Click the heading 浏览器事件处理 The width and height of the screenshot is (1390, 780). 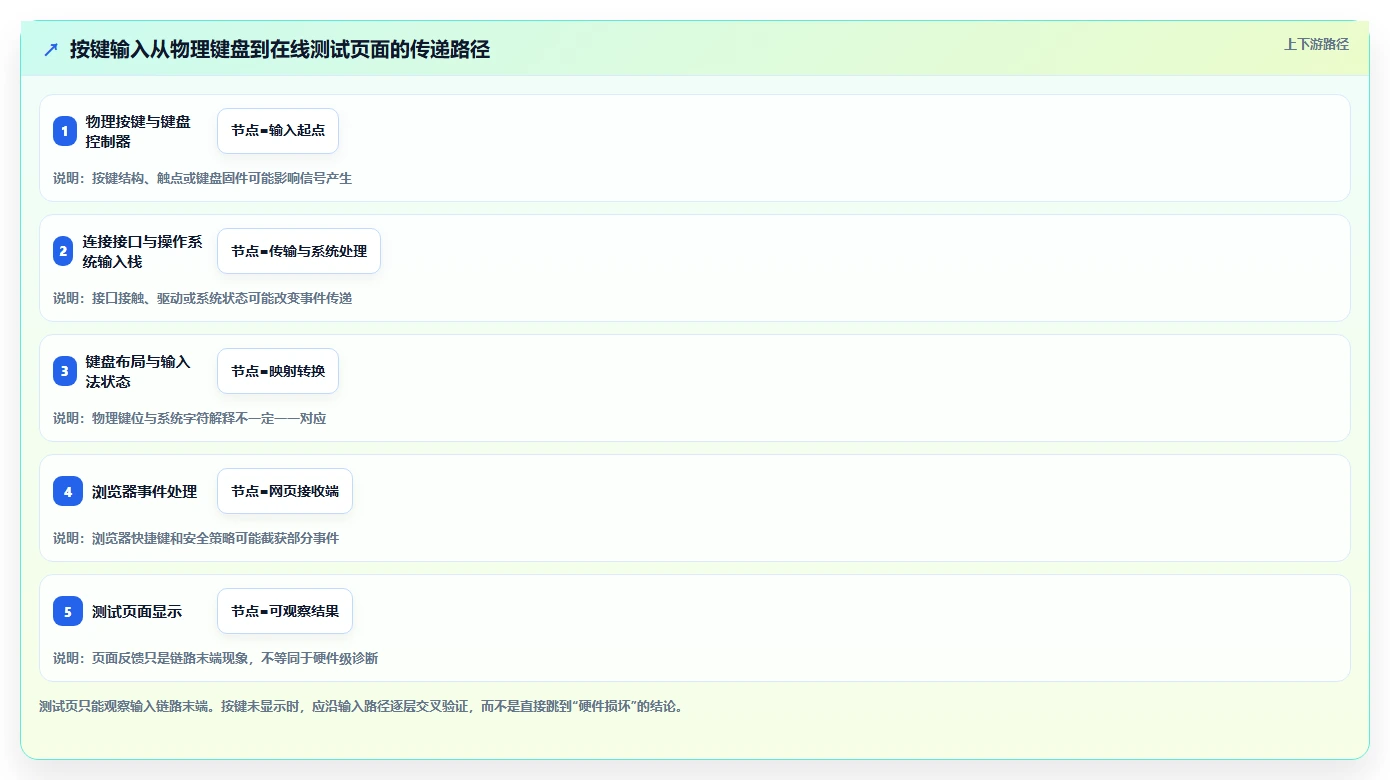click(145, 491)
